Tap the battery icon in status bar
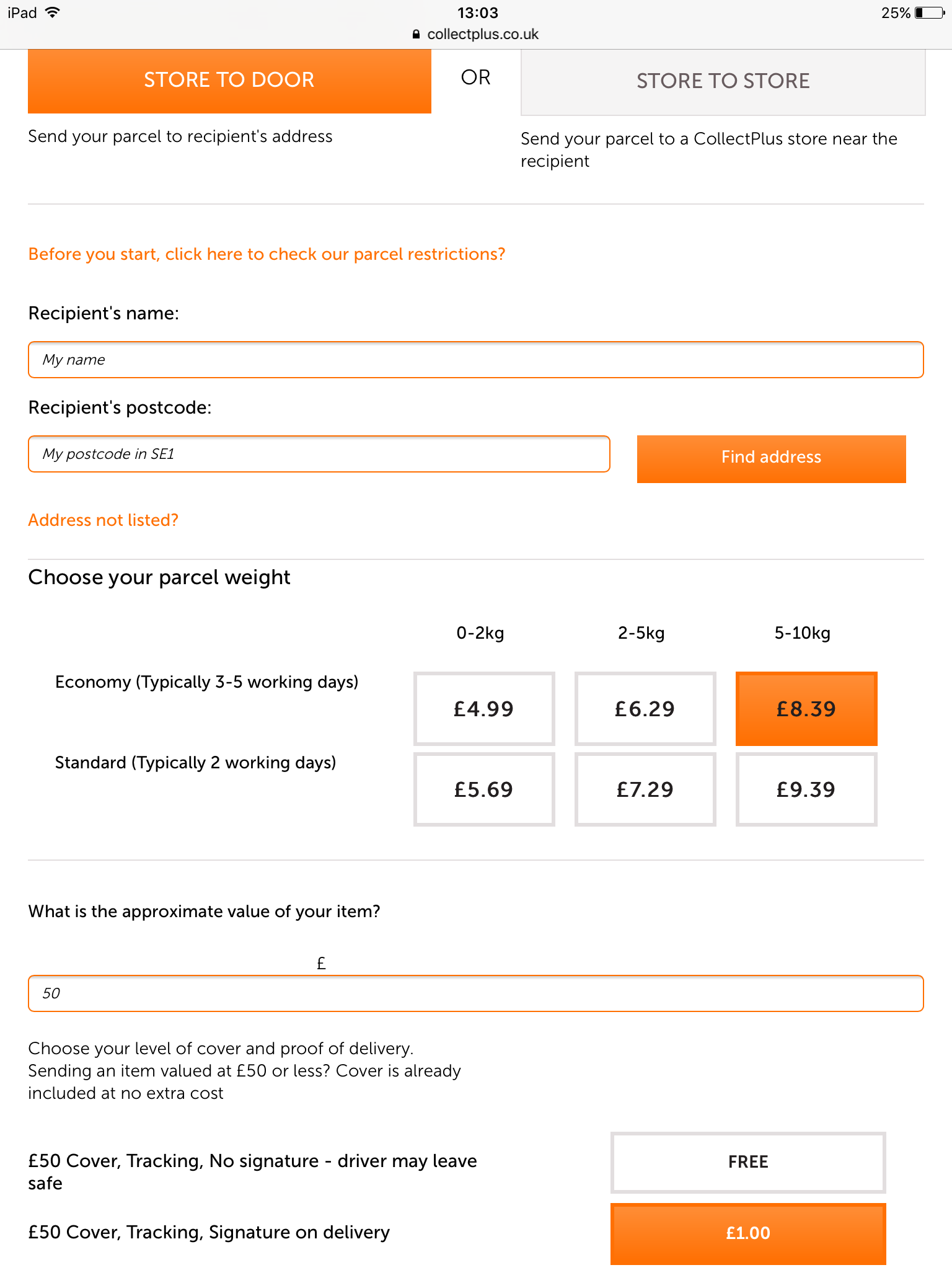Image resolution: width=952 pixels, height=1270 pixels. click(x=930, y=13)
